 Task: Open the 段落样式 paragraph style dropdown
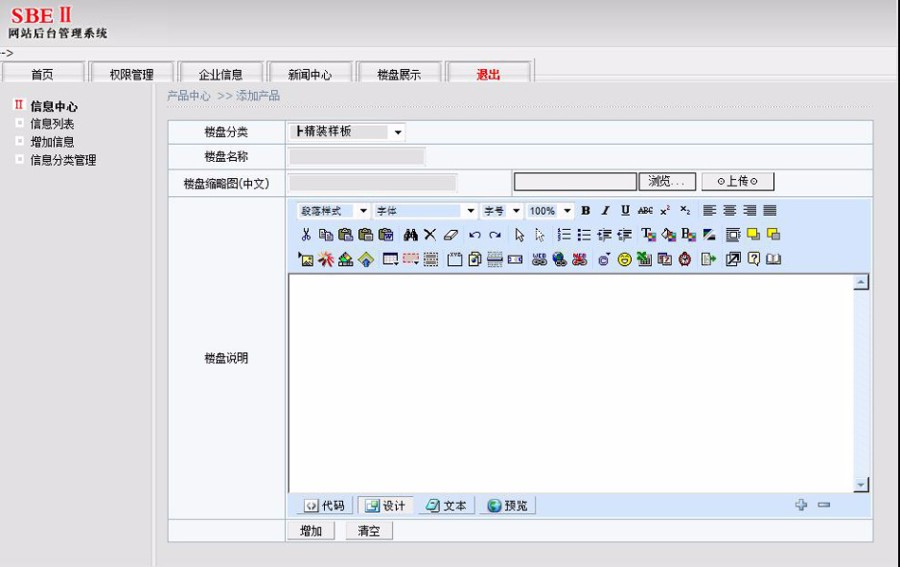coord(333,211)
